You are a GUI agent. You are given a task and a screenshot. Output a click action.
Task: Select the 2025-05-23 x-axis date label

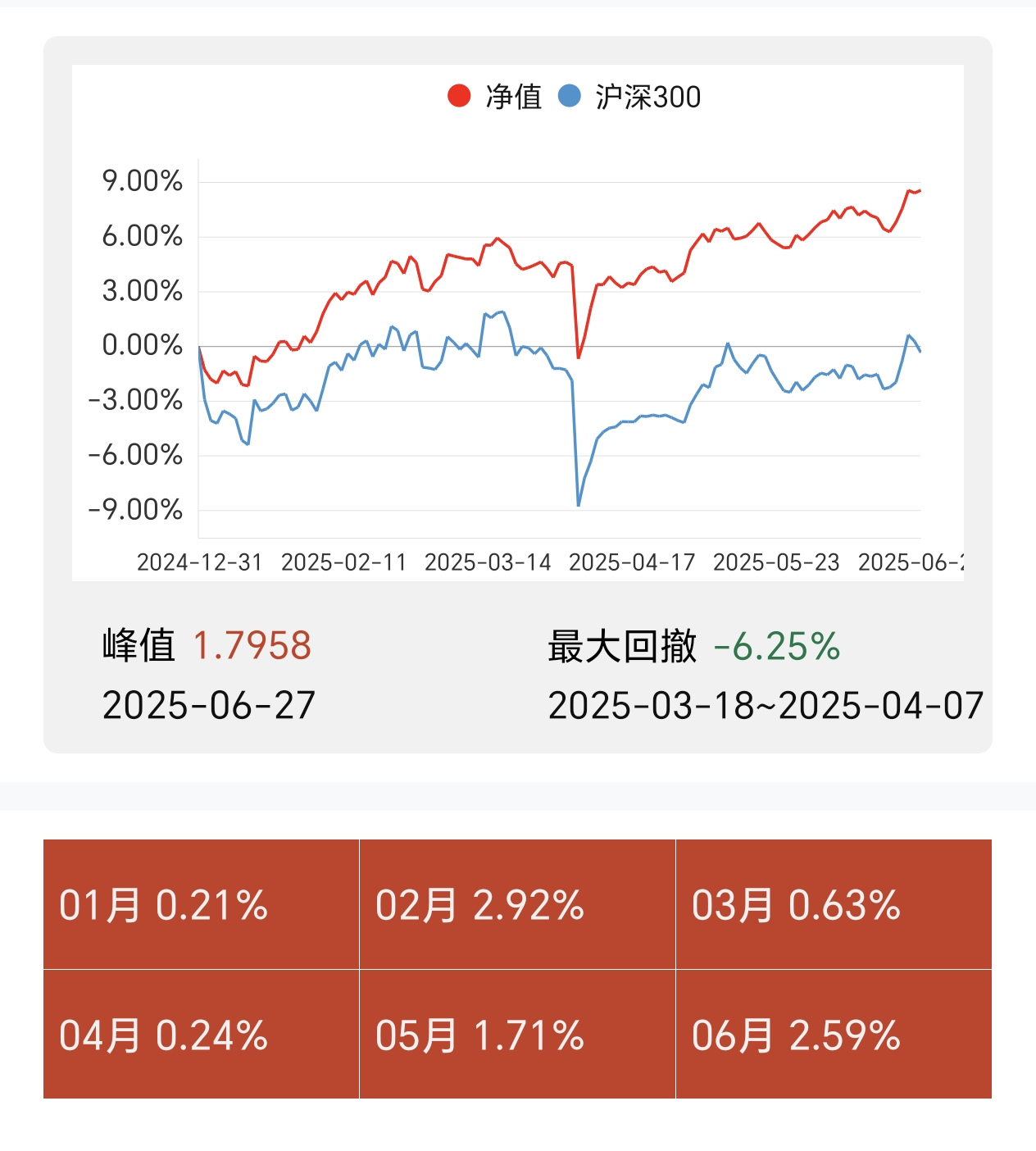(x=776, y=562)
